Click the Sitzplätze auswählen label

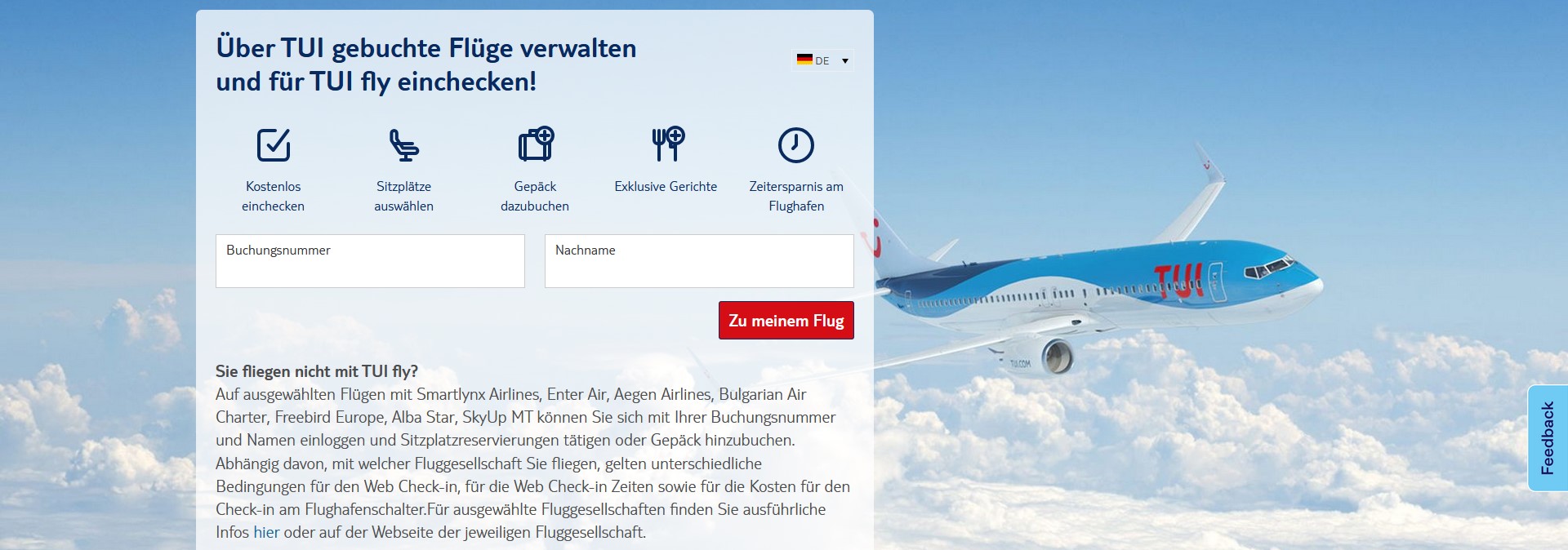coord(403,196)
